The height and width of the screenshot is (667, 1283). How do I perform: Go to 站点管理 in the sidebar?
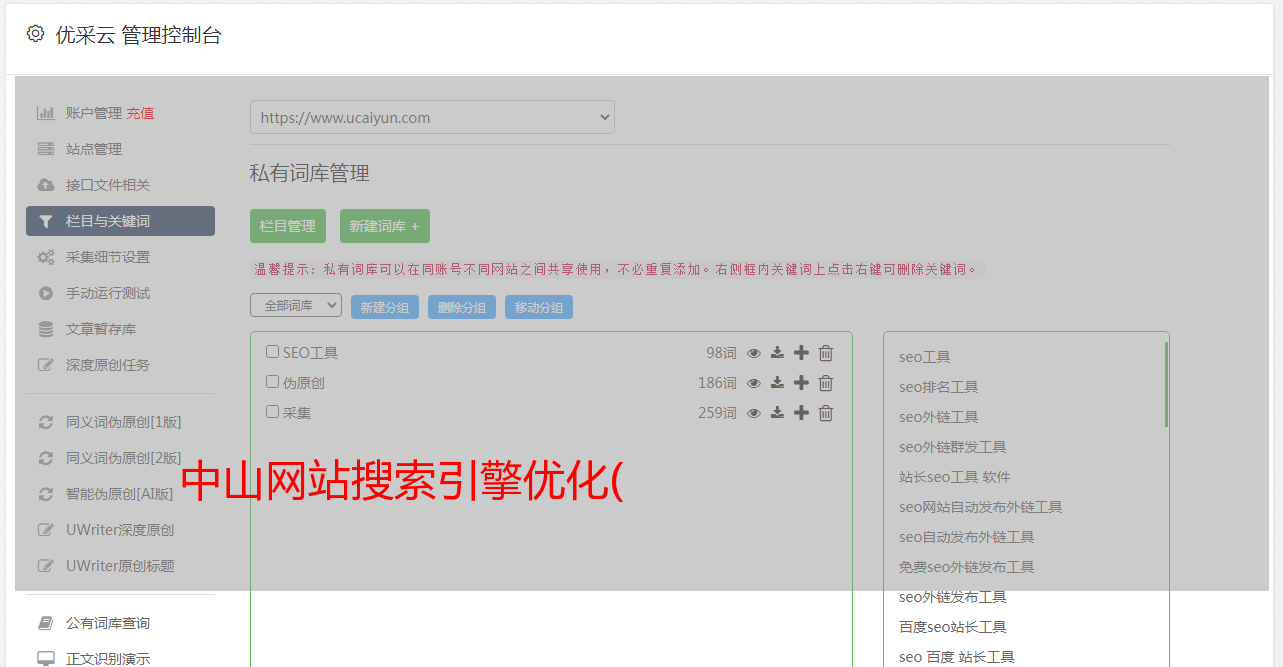(94, 149)
